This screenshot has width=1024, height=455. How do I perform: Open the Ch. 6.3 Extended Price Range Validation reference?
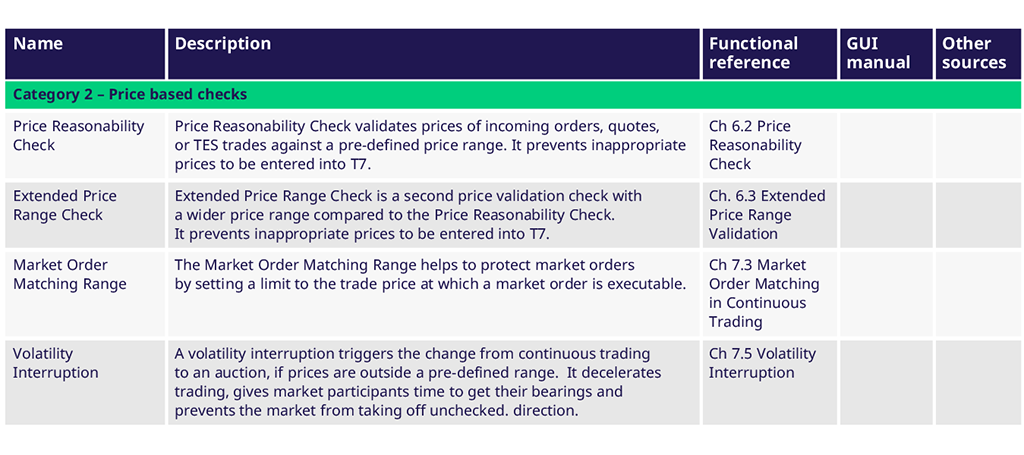coord(766,215)
